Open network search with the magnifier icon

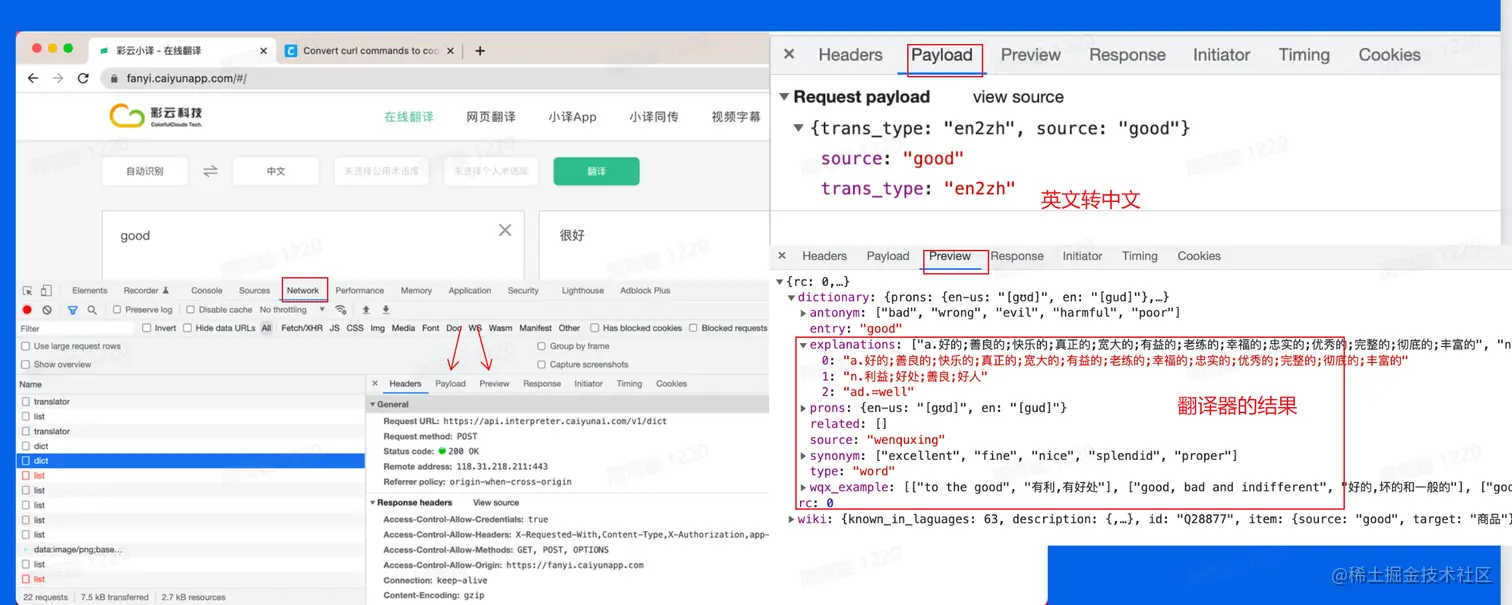point(92,310)
